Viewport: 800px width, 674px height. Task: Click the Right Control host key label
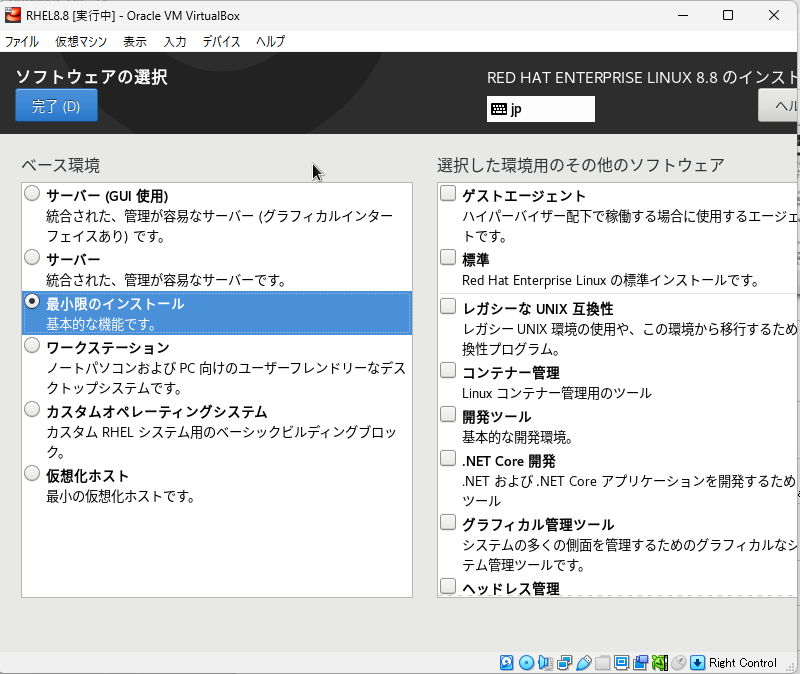click(x=742, y=663)
